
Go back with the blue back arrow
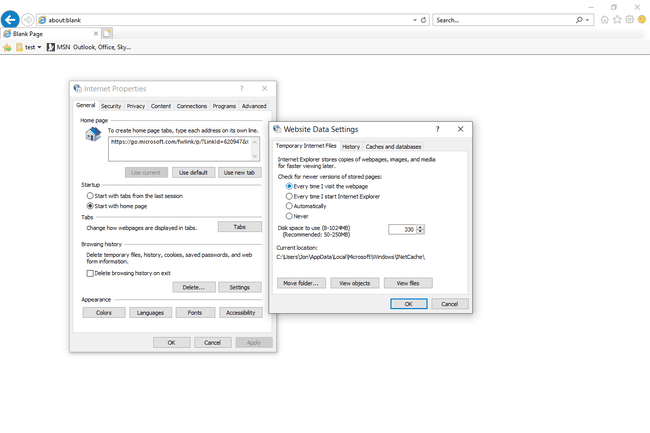[10, 19]
